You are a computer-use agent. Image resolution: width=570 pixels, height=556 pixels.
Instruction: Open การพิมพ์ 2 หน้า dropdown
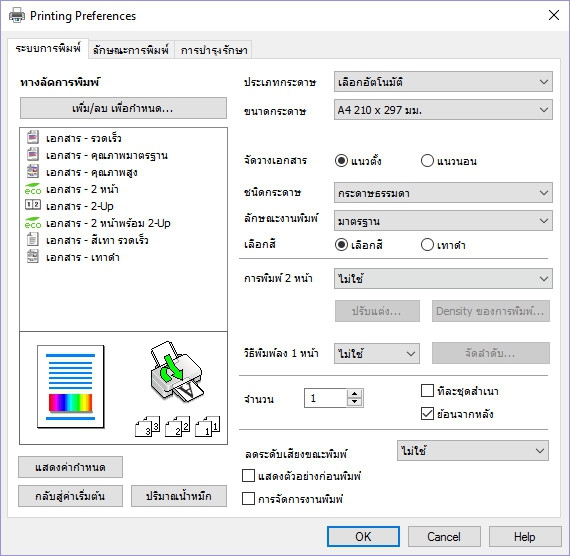443,279
